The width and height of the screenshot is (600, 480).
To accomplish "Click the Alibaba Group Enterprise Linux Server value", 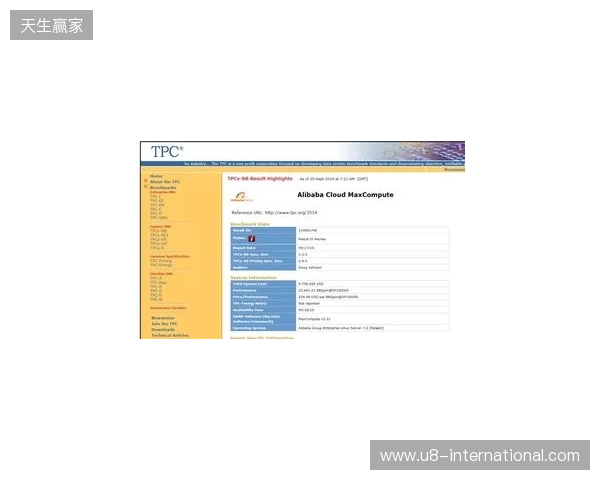I will pos(341,328).
